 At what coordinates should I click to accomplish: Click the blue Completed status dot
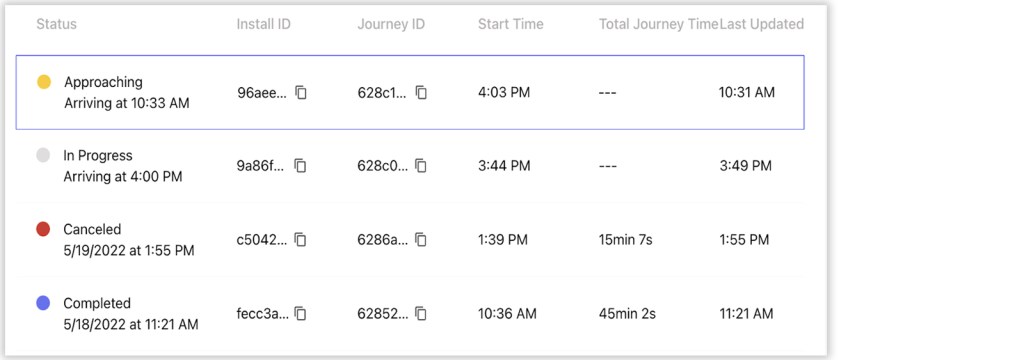43,303
